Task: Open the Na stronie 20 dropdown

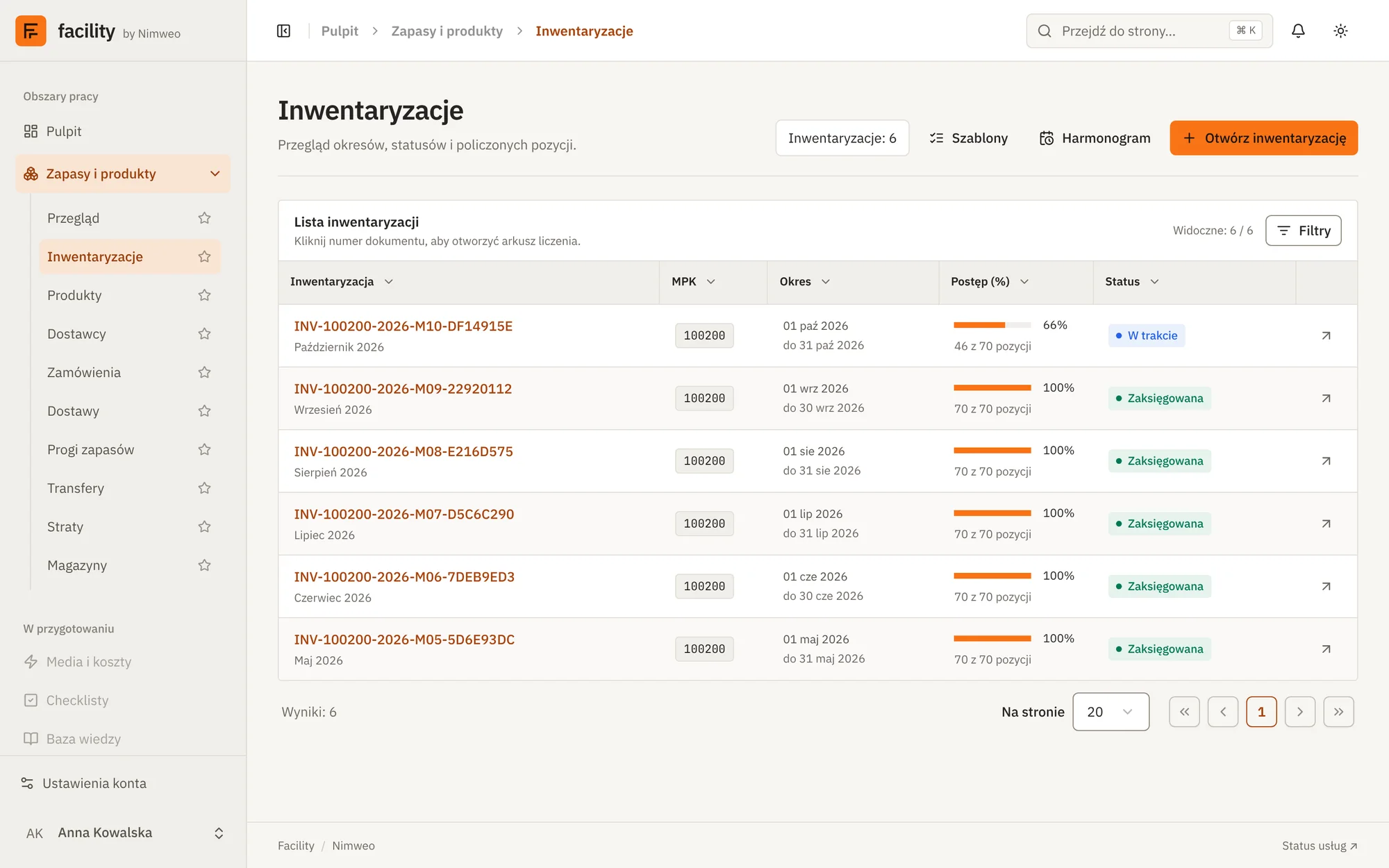Action: tap(1111, 712)
